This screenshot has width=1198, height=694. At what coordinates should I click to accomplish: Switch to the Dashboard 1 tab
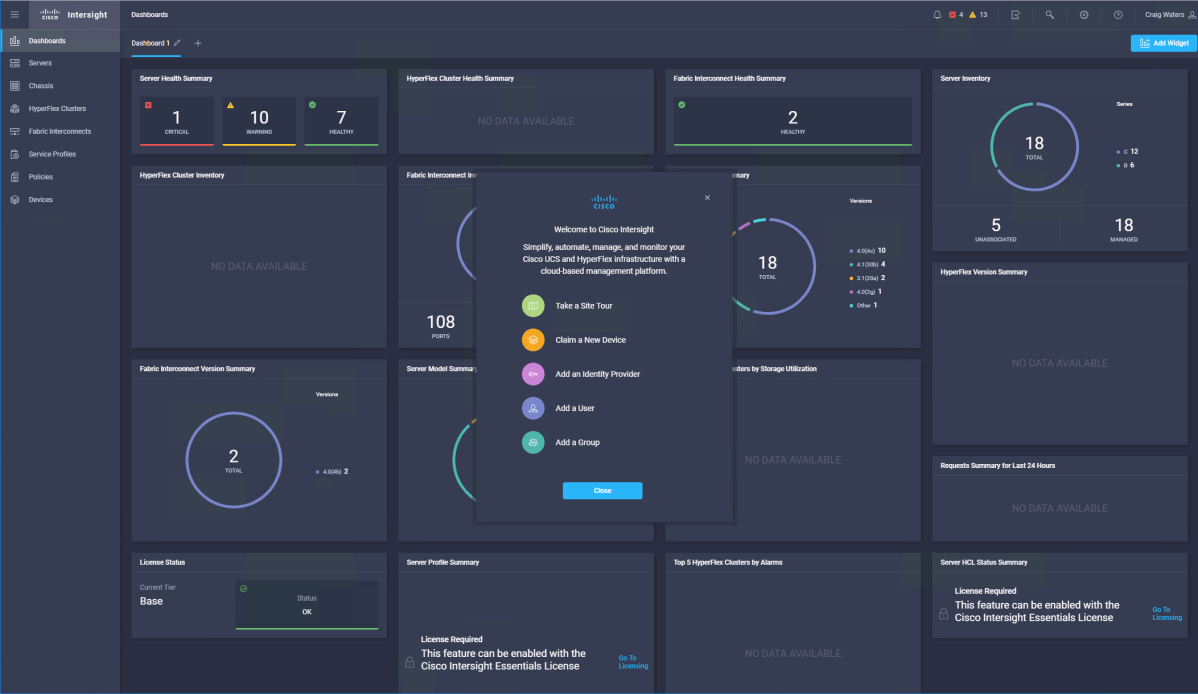pos(148,43)
